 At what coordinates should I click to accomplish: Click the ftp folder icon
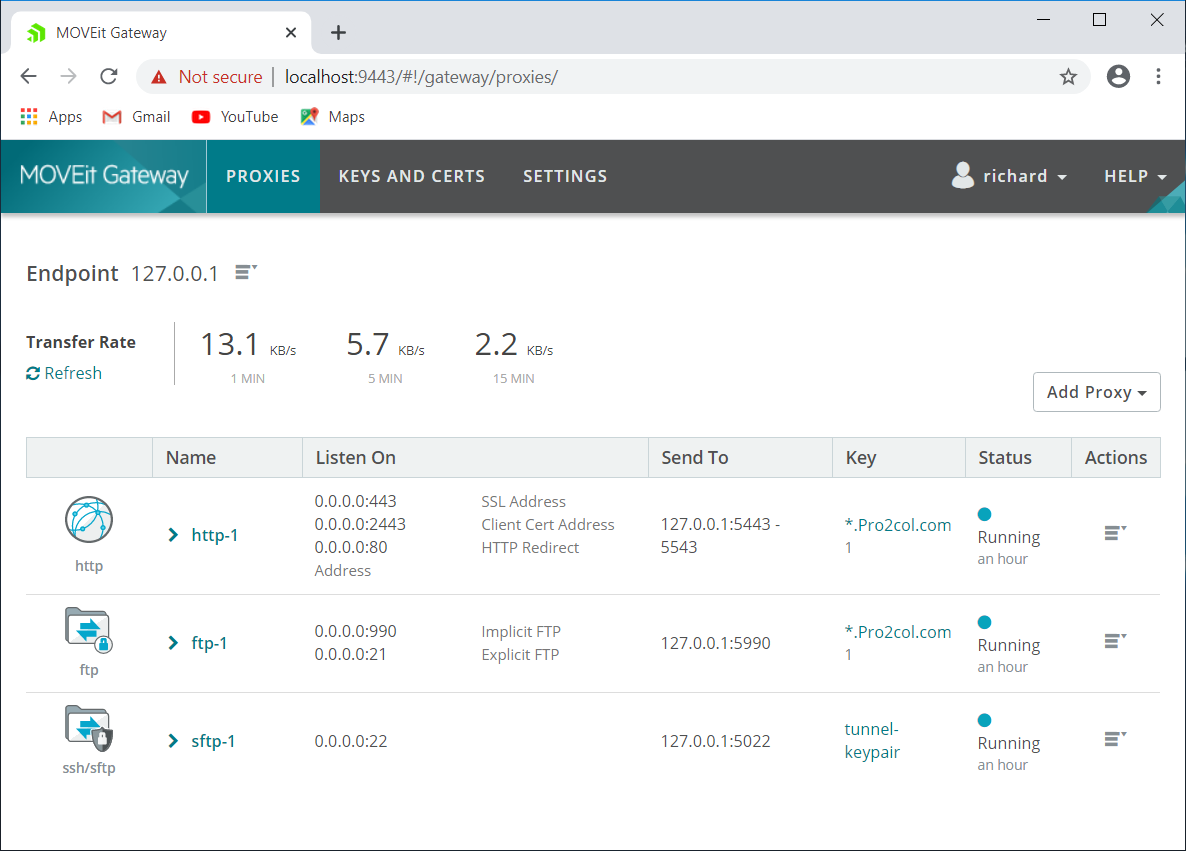tap(88, 630)
